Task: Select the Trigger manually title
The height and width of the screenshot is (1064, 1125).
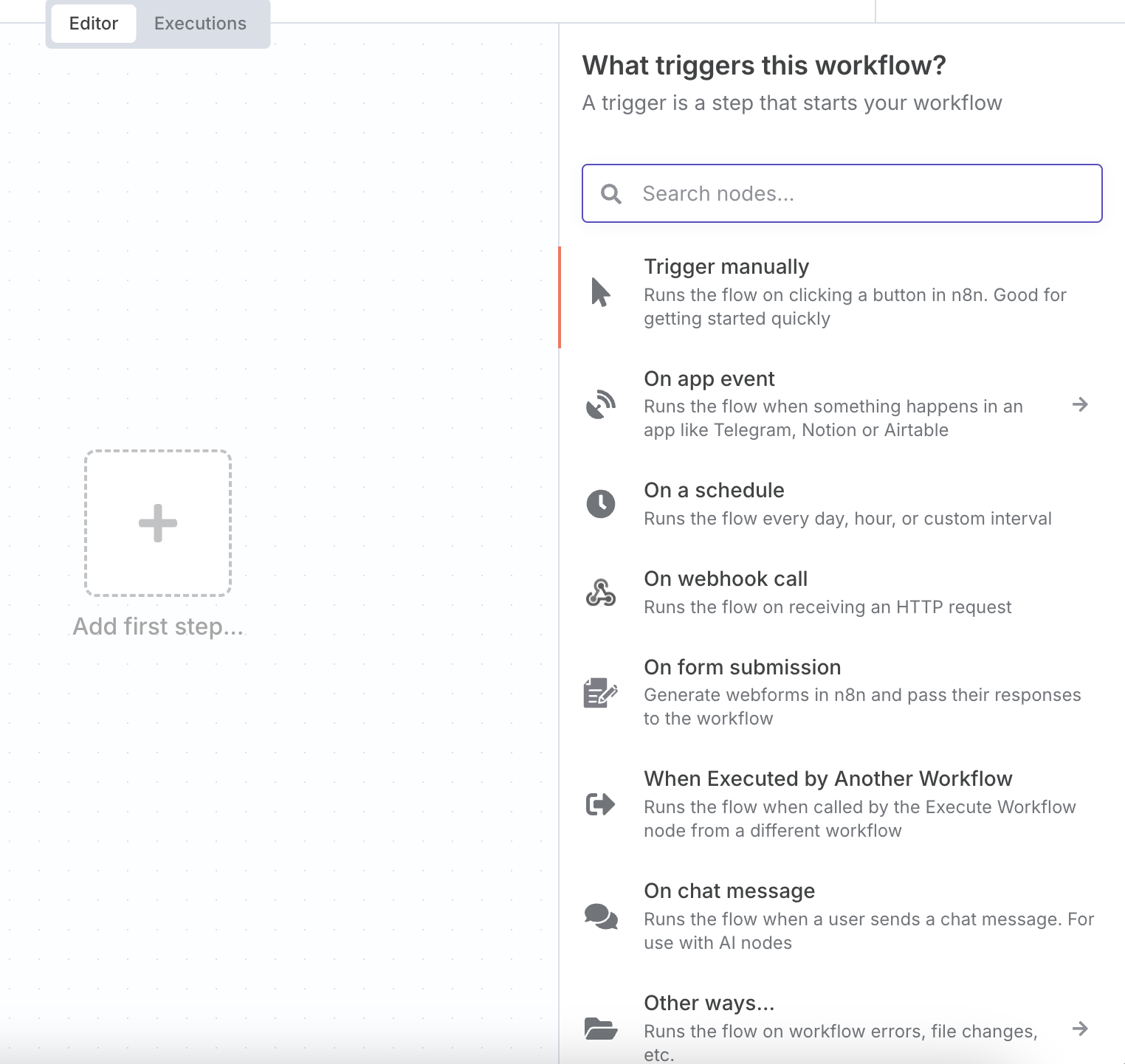Action: (x=726, y=266)
